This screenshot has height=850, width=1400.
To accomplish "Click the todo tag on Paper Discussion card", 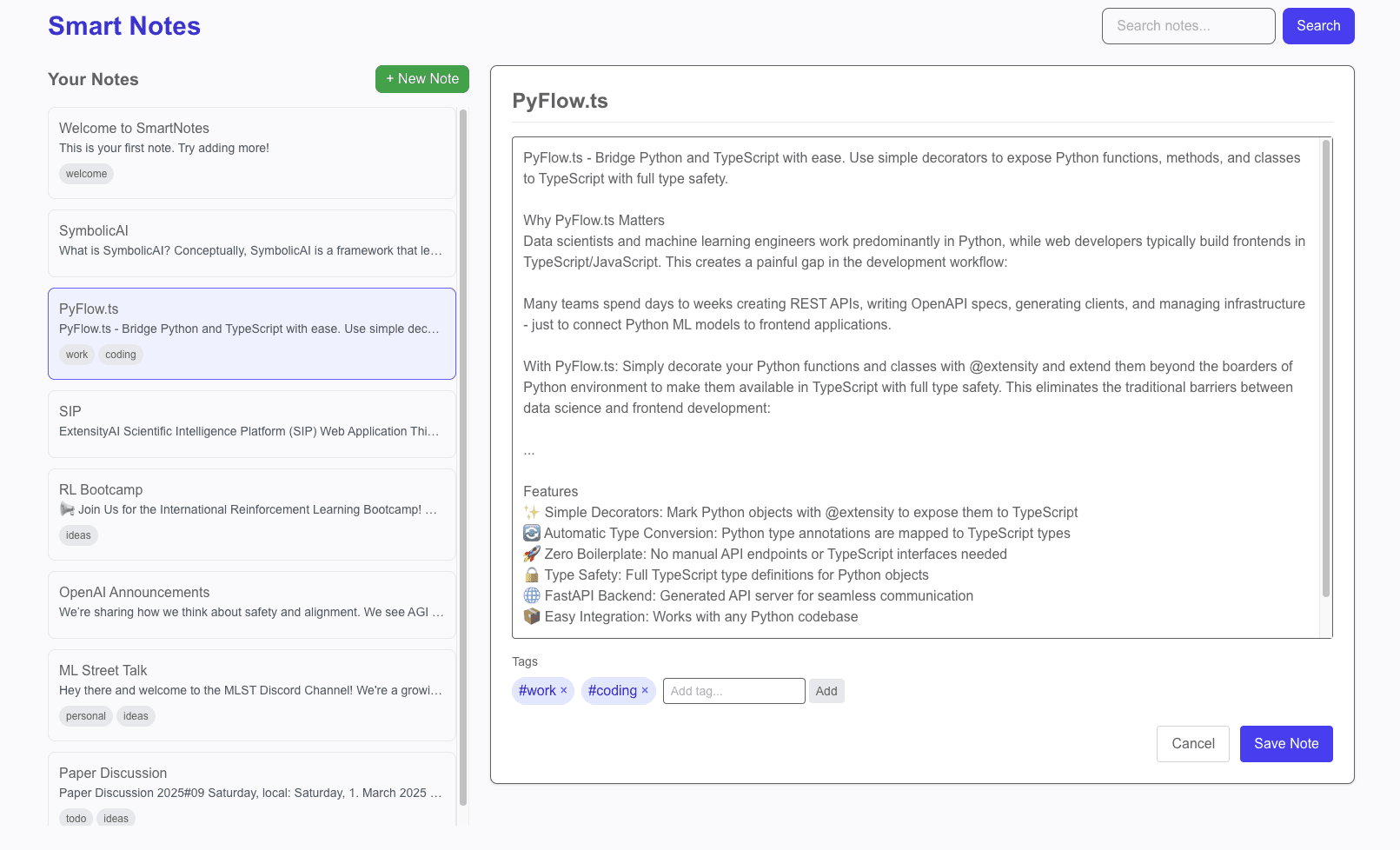I will point(76,819).
